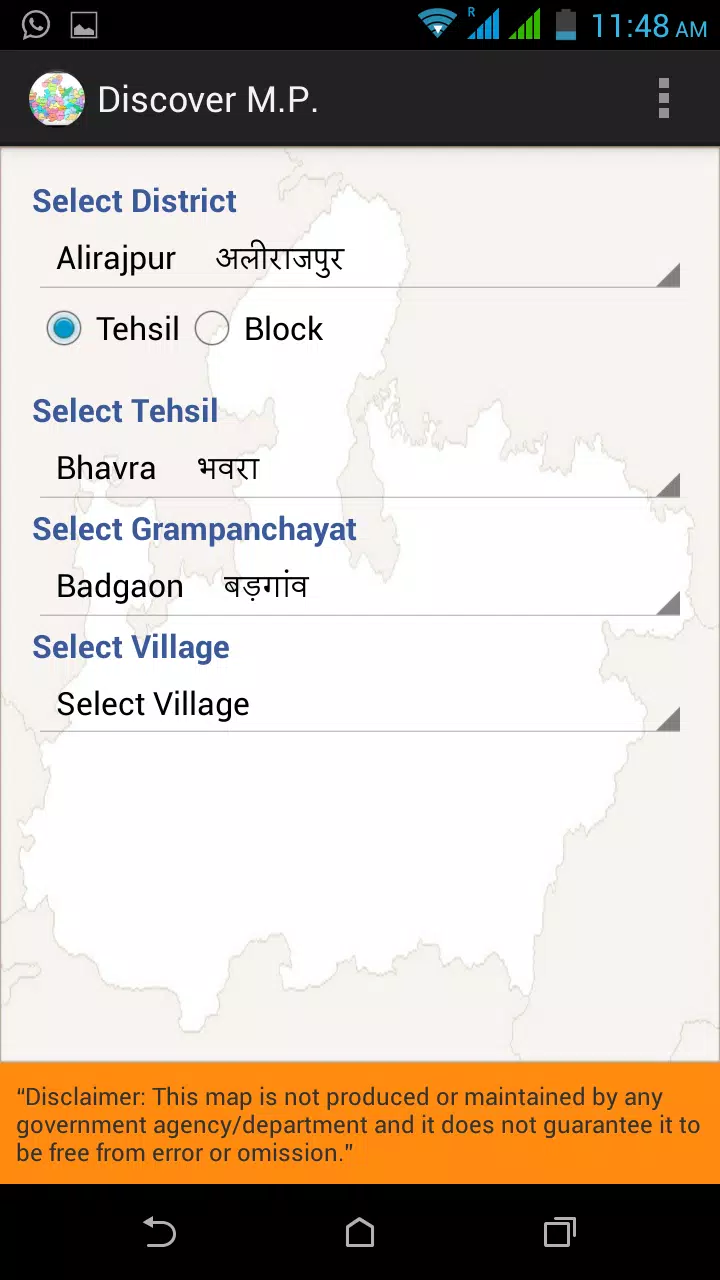The image size is (720, 1280).
Task: Open the three-dot overflow menu
Action: pos(663,99)
